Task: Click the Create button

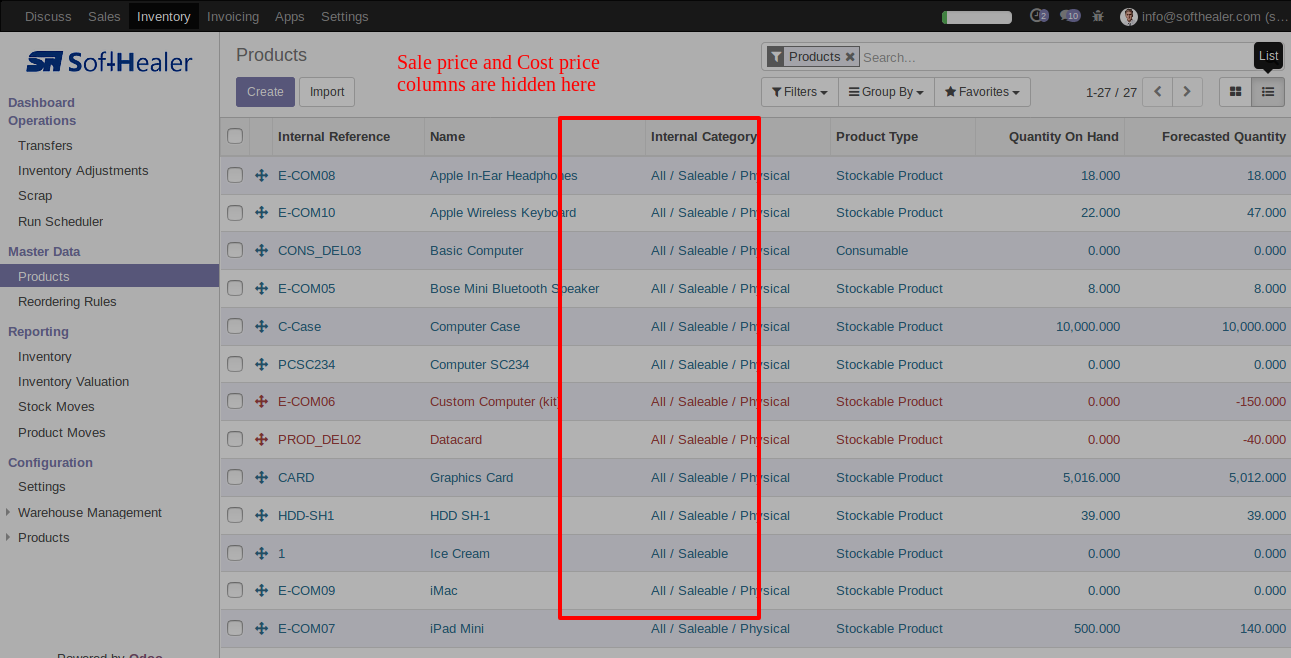Action: pyautogui.click(x=265, y=92)
